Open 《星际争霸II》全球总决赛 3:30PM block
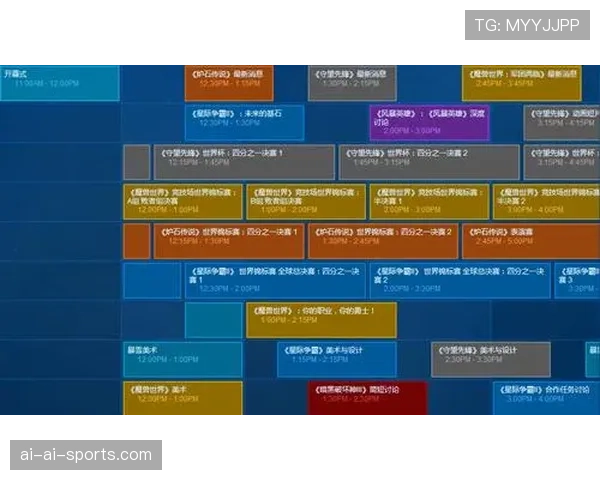 (x=577, y=281)
